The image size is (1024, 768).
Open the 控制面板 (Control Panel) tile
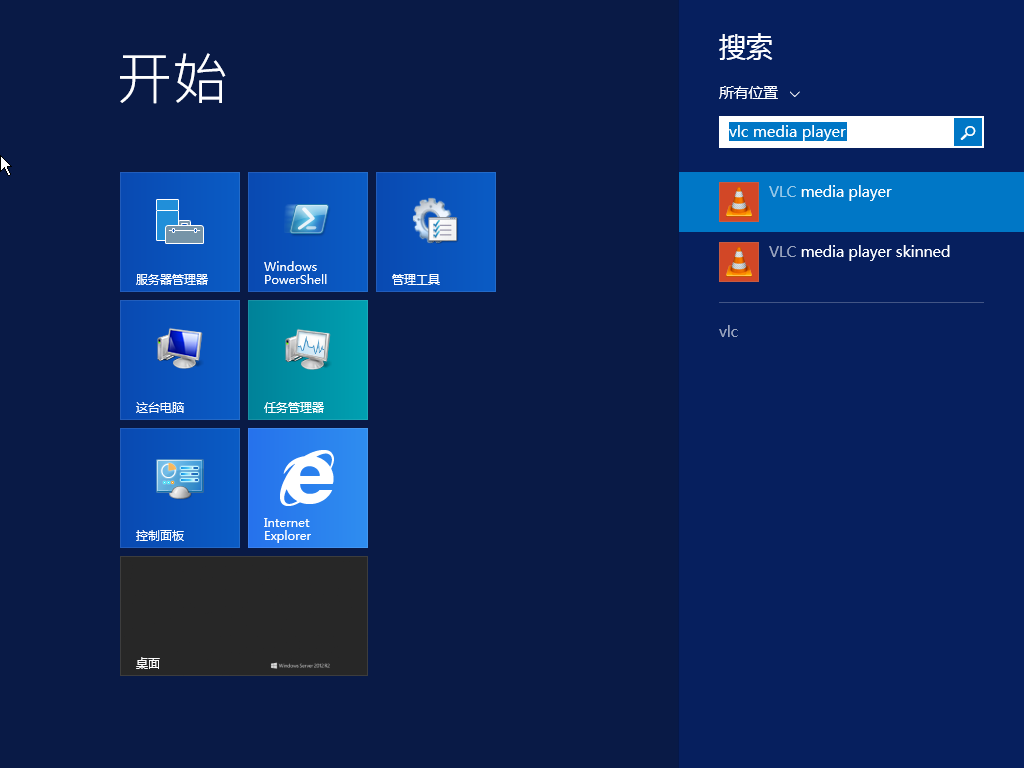tap(179, 487)
